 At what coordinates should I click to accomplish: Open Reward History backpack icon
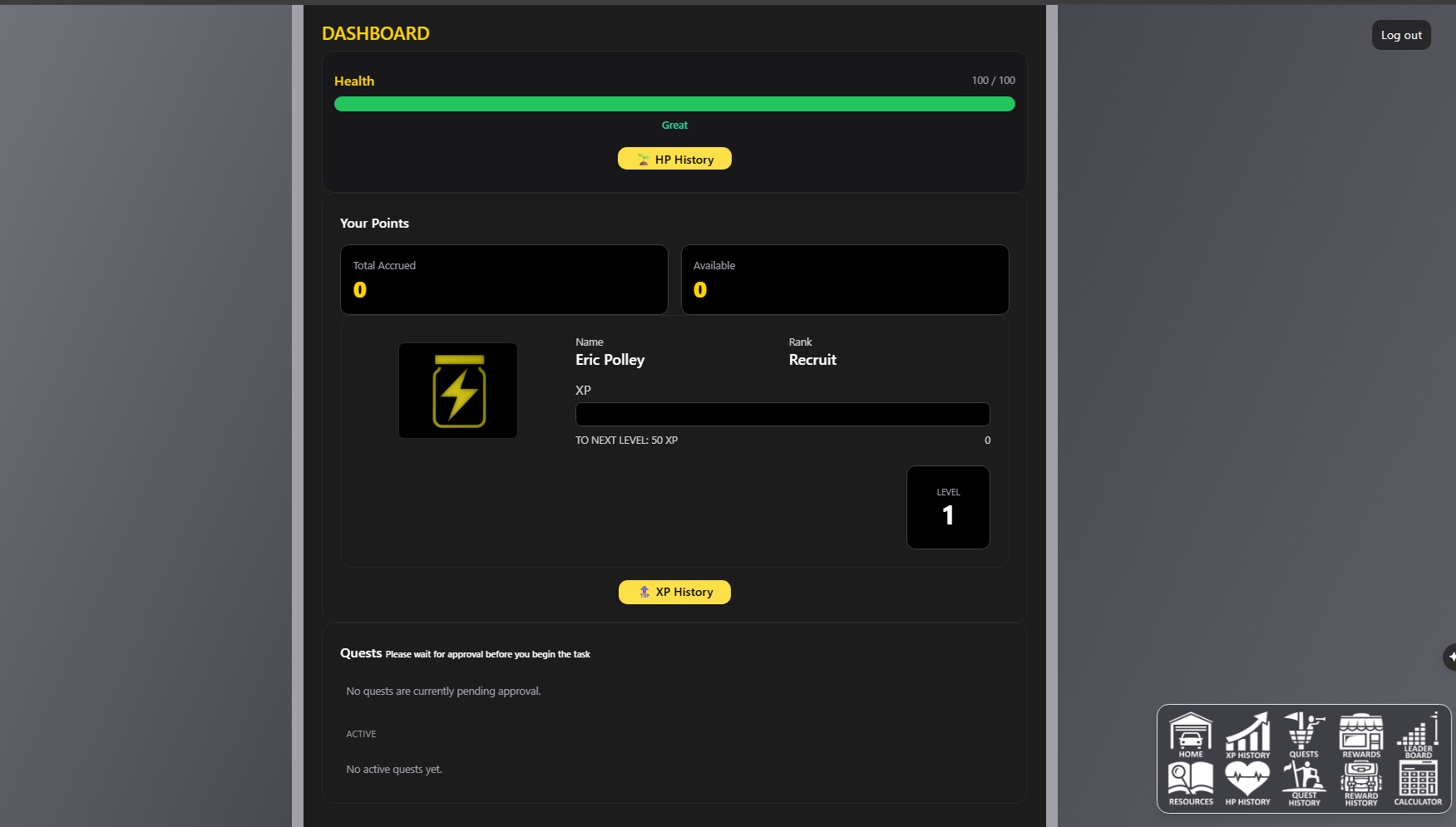pyautogui.click(x=1361, y=783)
